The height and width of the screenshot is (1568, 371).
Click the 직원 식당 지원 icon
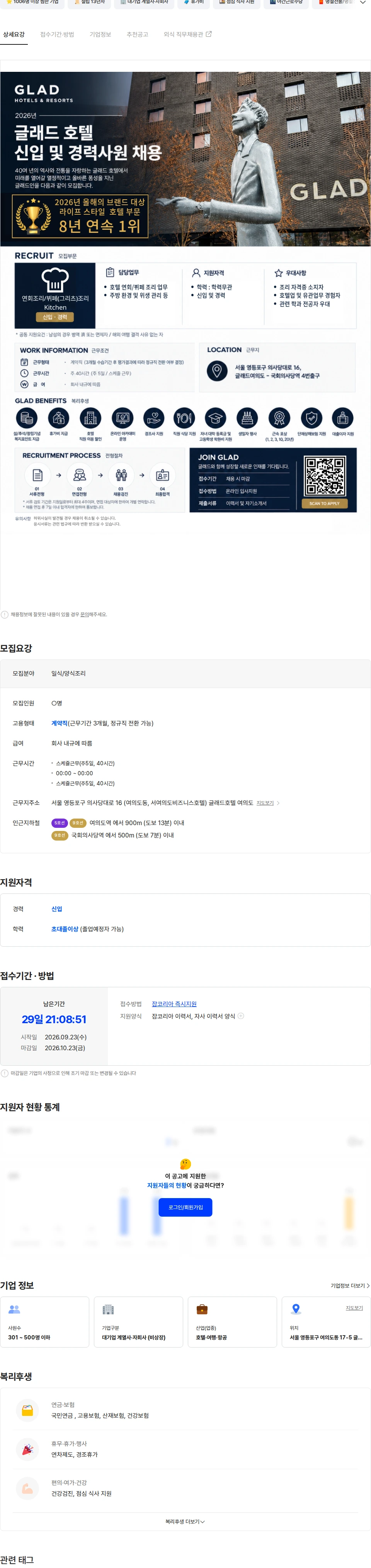tap(184, 418)
